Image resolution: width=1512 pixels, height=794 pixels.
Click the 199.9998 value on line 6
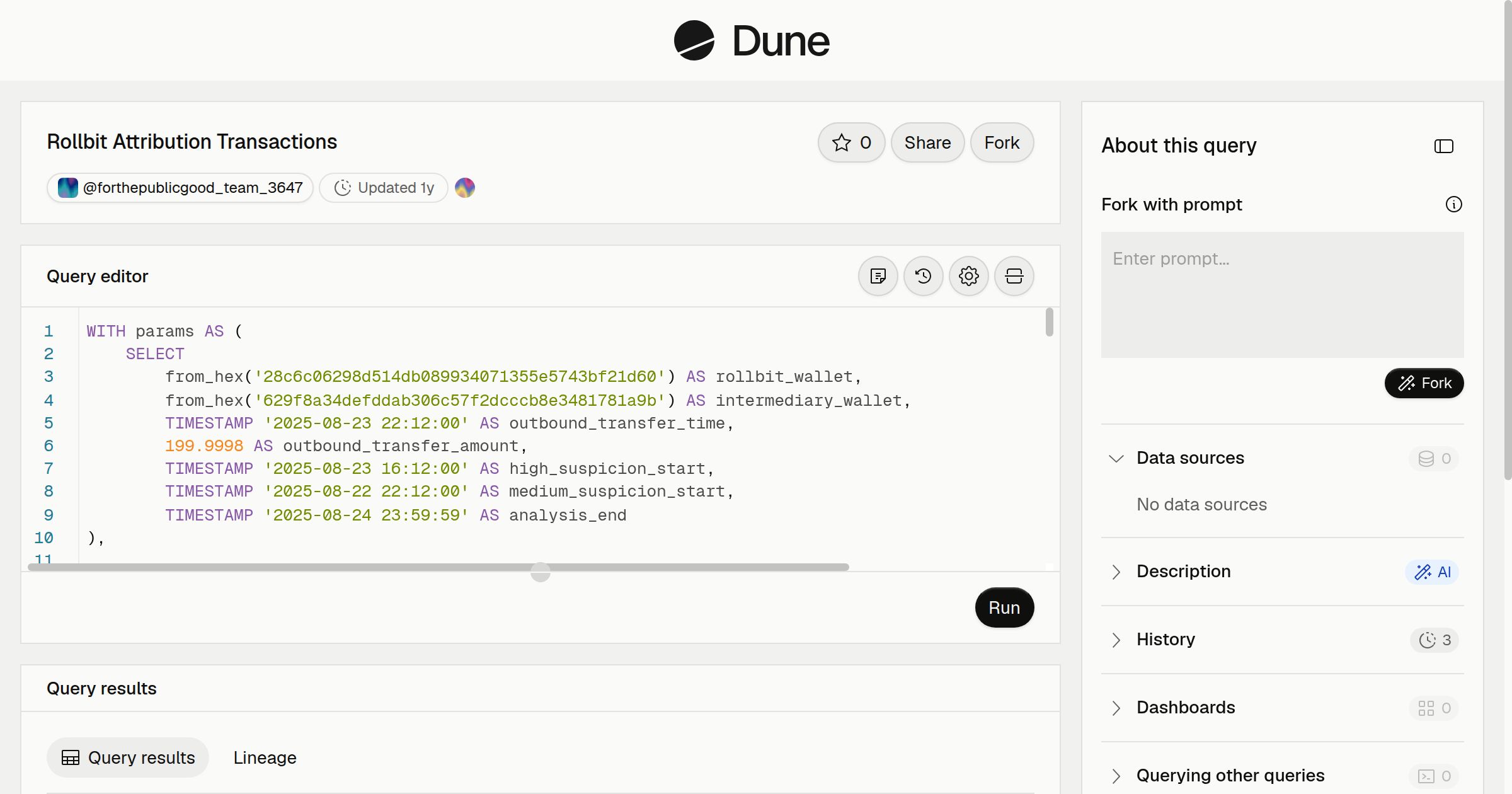tap(204, 446)
